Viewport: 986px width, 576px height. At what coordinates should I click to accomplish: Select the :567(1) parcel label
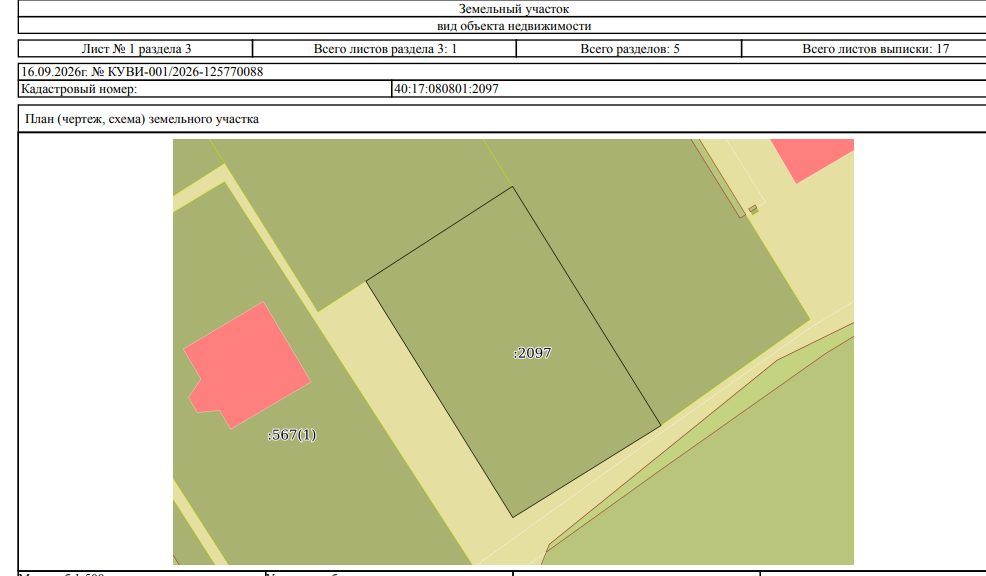[x=291, y=435]
